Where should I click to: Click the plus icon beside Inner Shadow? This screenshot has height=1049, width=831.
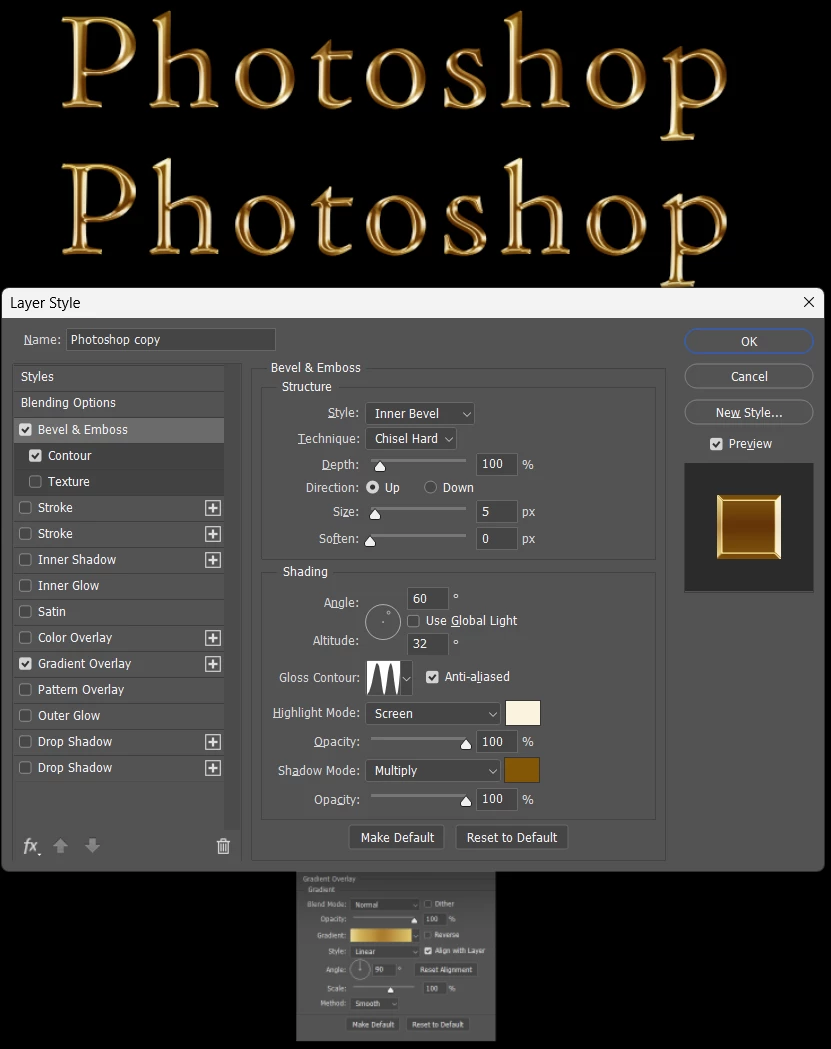pos(213,560)
